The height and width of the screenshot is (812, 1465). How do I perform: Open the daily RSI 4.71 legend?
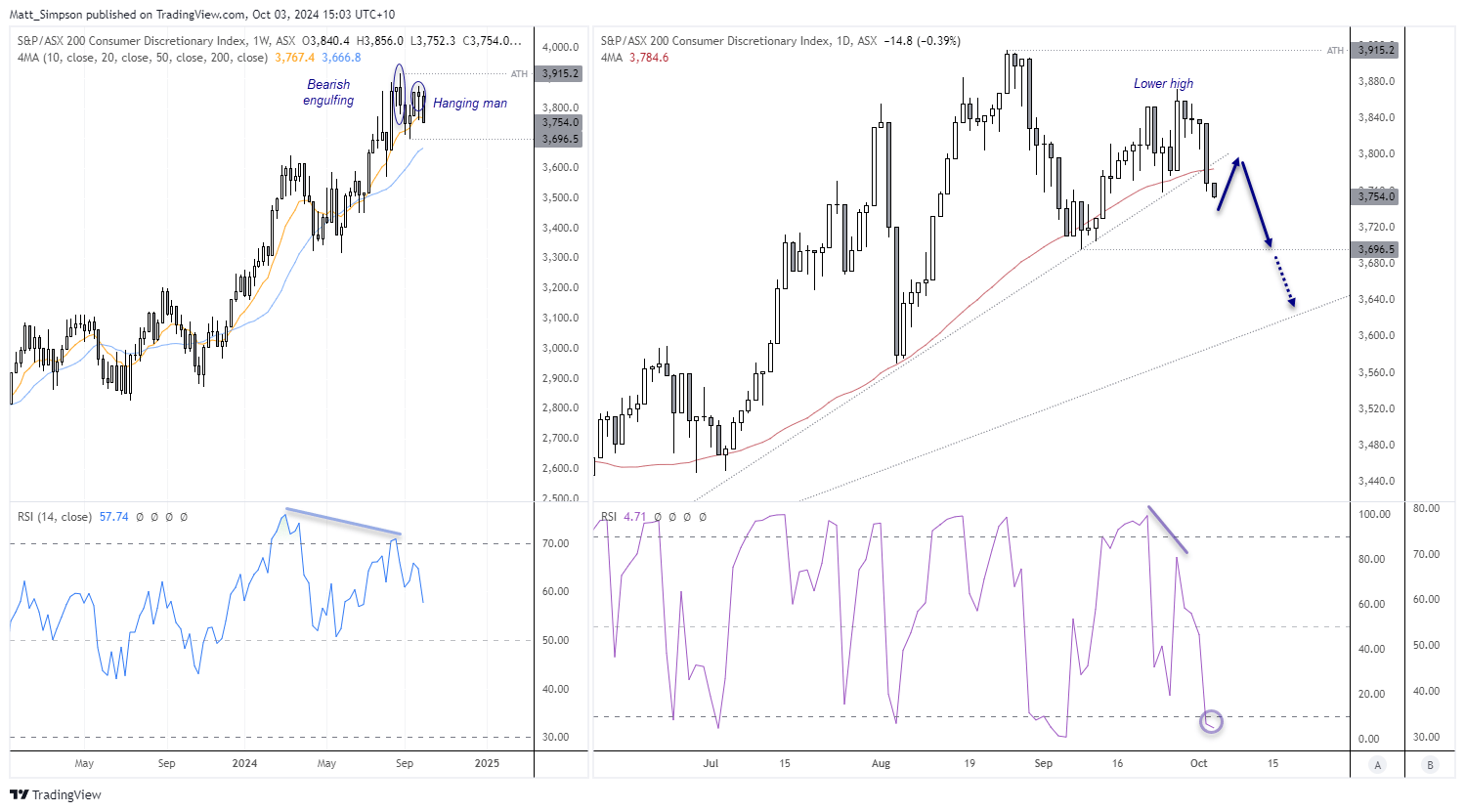(x=624, y=517)
